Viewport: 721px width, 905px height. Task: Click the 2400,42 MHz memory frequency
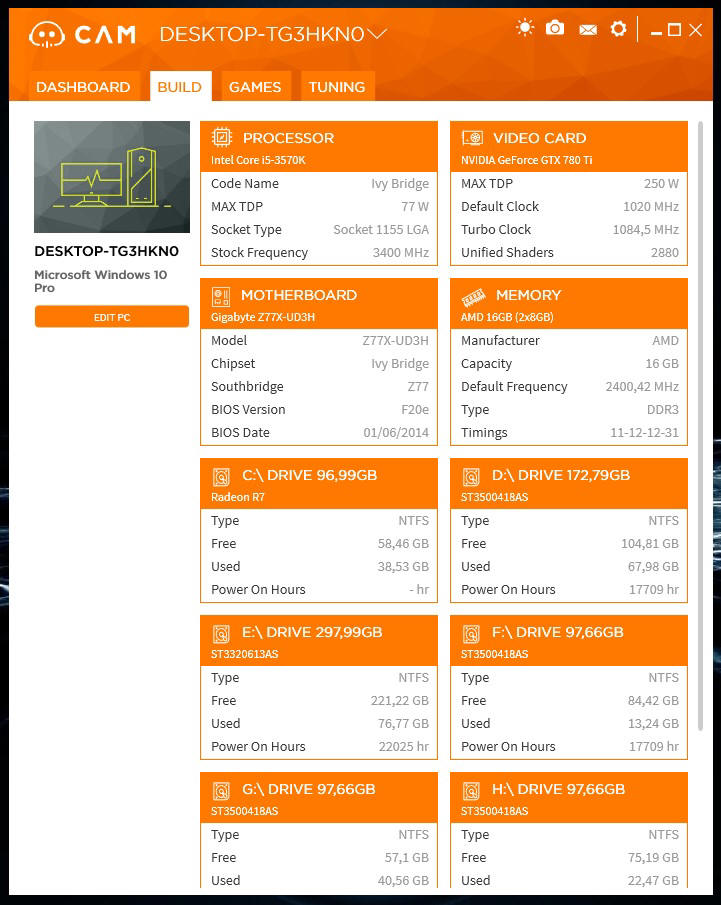[x=642, y=386]
